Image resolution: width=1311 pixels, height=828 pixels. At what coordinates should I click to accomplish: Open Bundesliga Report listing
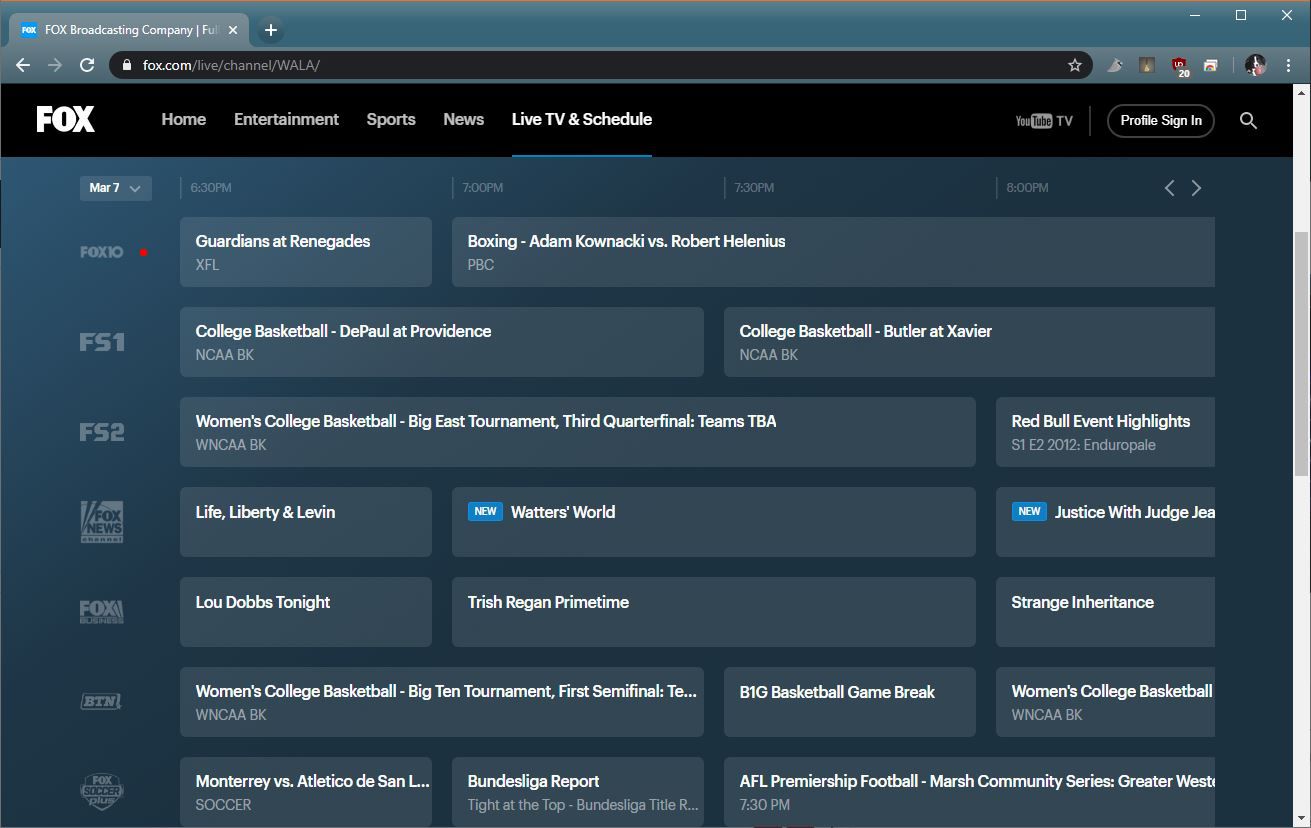pos(578,792)
